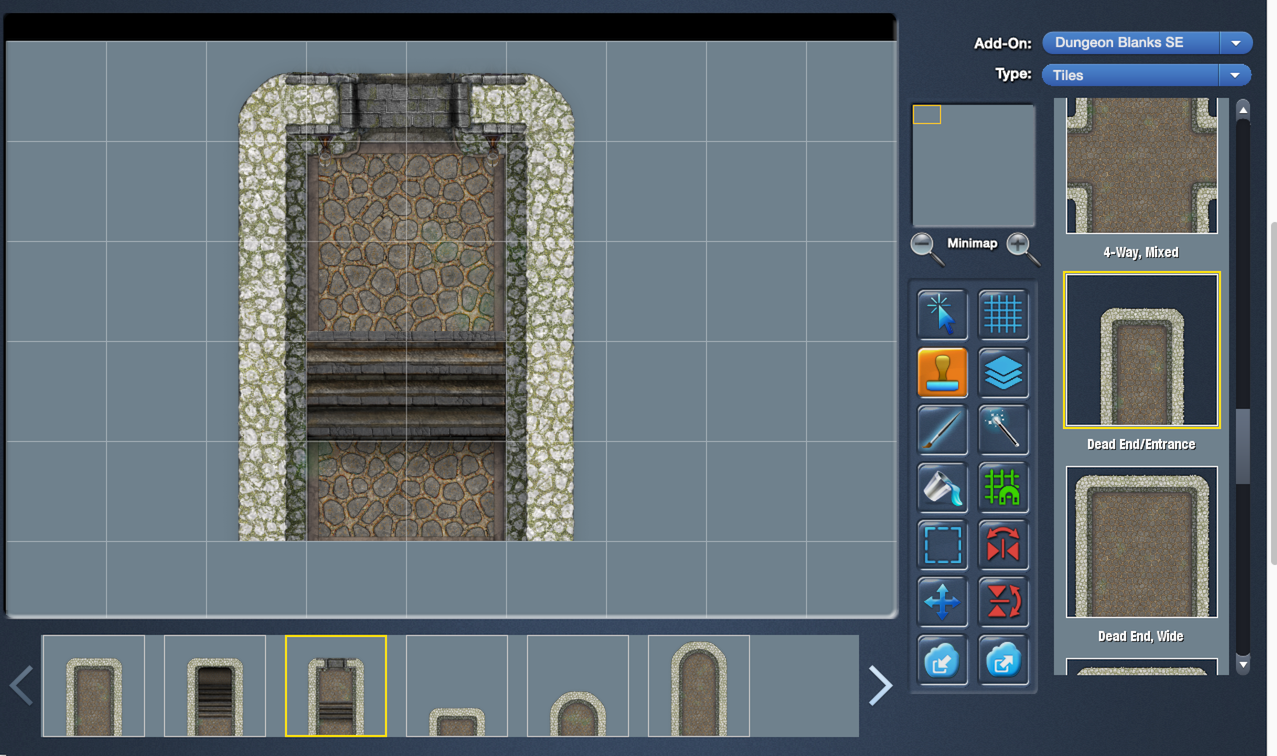Viewport: 1277px width, 756px height.
Task: Activate the orange stamp tool
Action: coord(942,373)
